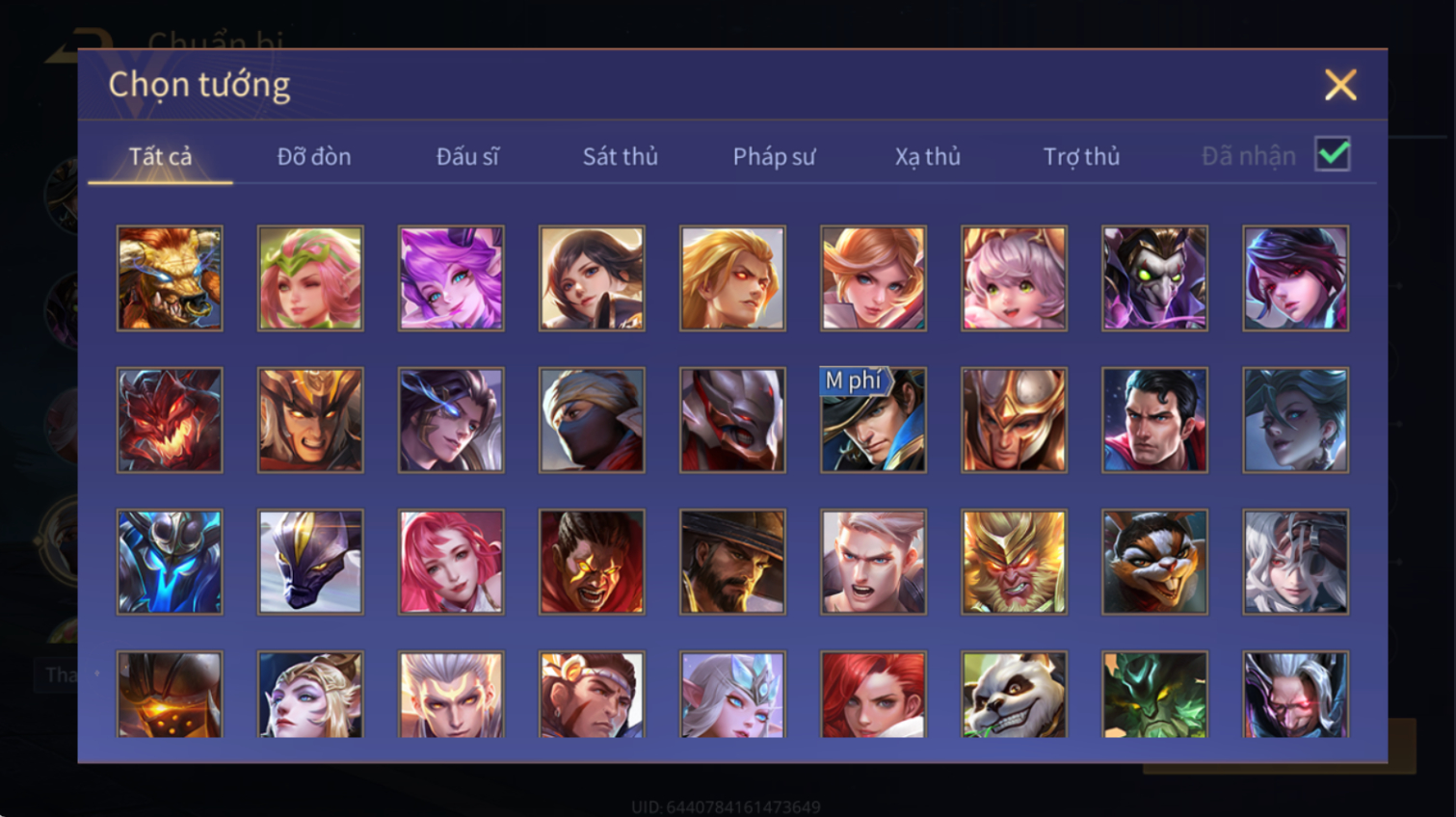Viewport: 1456px width, 817px height.
Task: Select the blue-armored robot hero
Action: click(x=170, y=562)
